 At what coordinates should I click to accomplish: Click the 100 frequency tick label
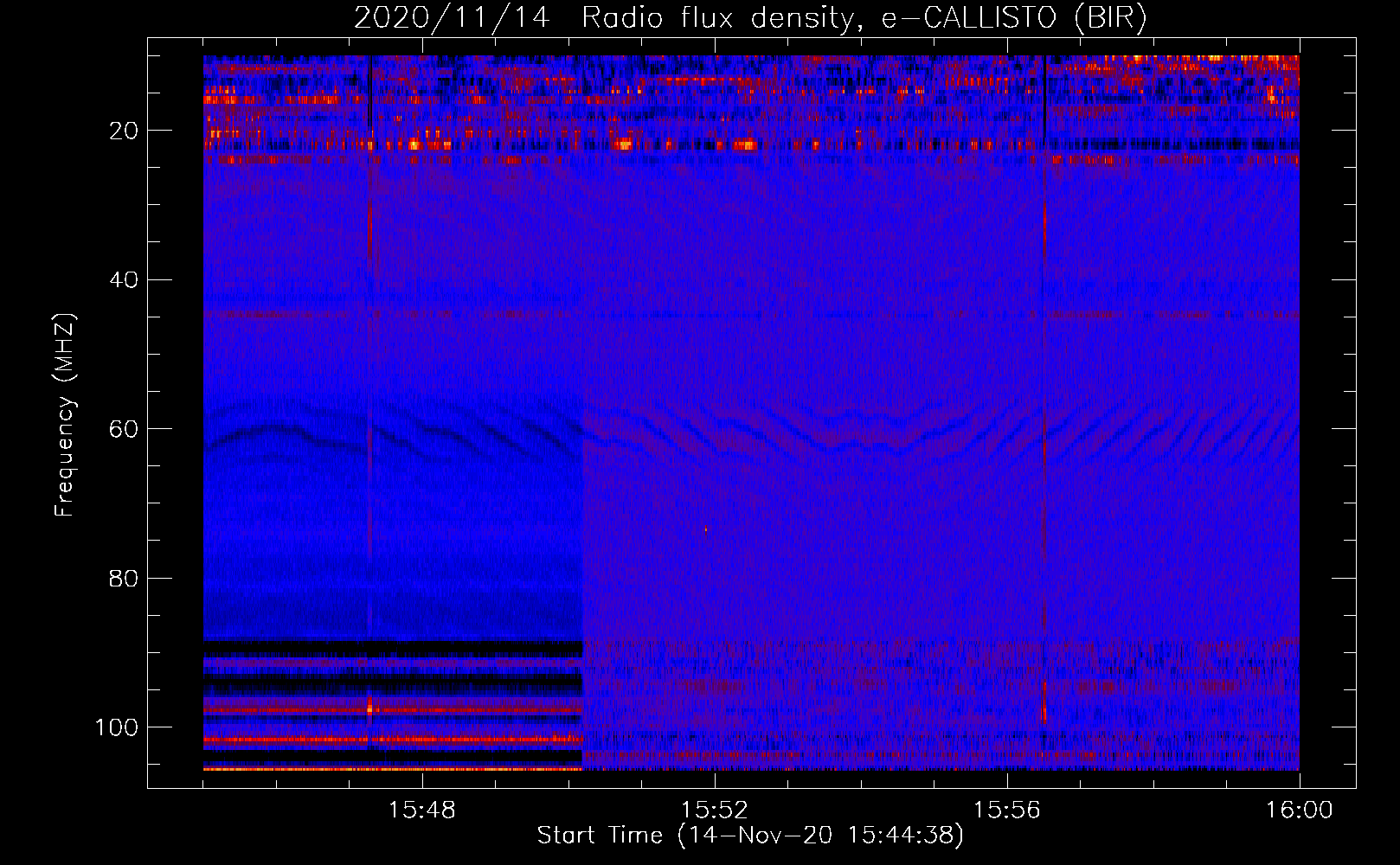pos(117,727)
